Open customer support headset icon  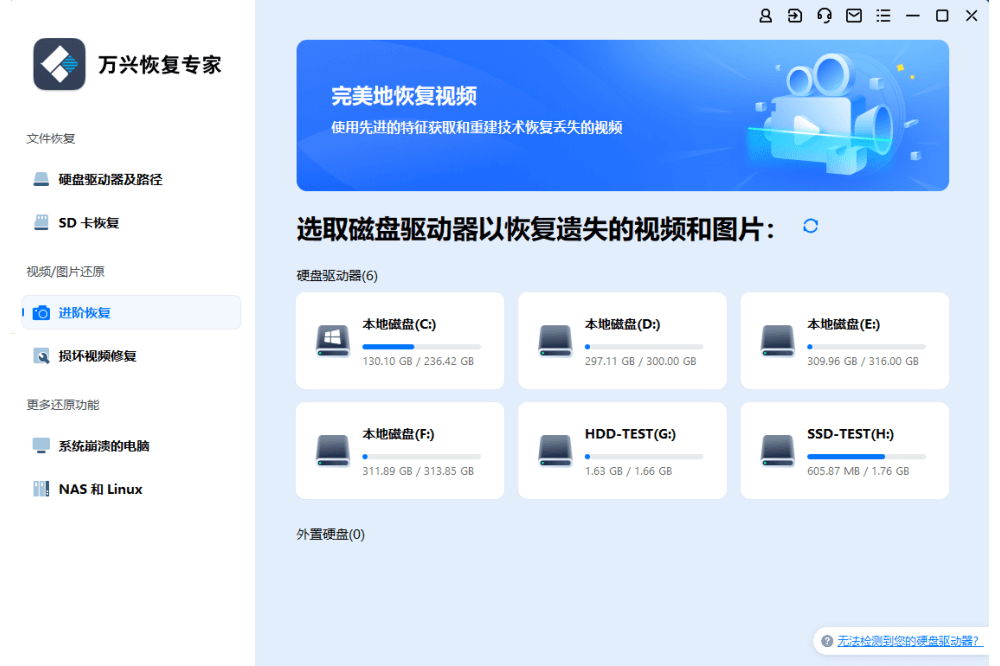824,16
